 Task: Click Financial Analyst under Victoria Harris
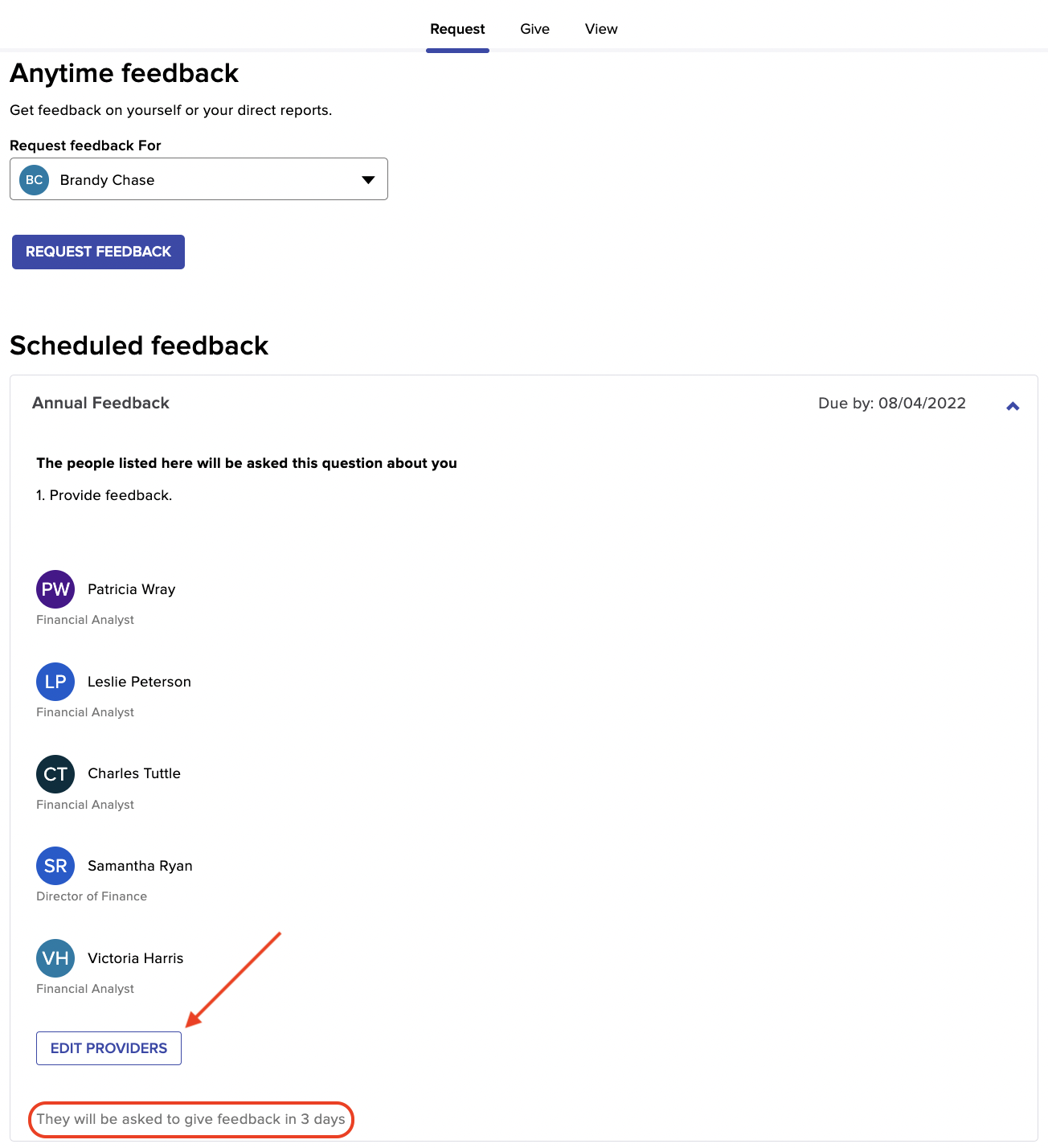point(85,989)
